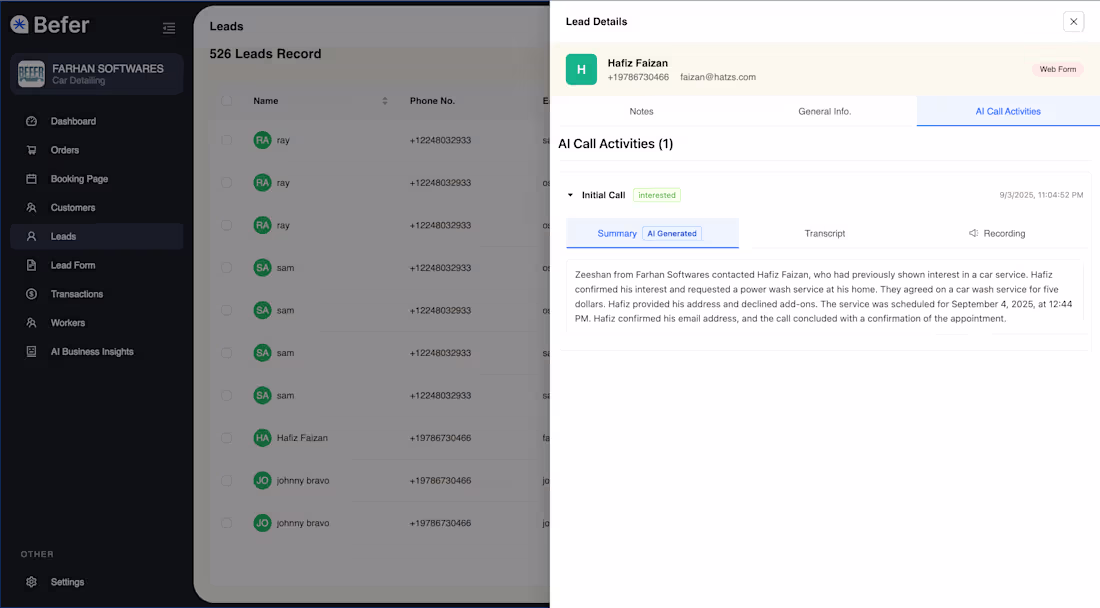Click the AI Generated badge
The image size is (1100, 608).
pyautogui.click(x=672, y=234)
